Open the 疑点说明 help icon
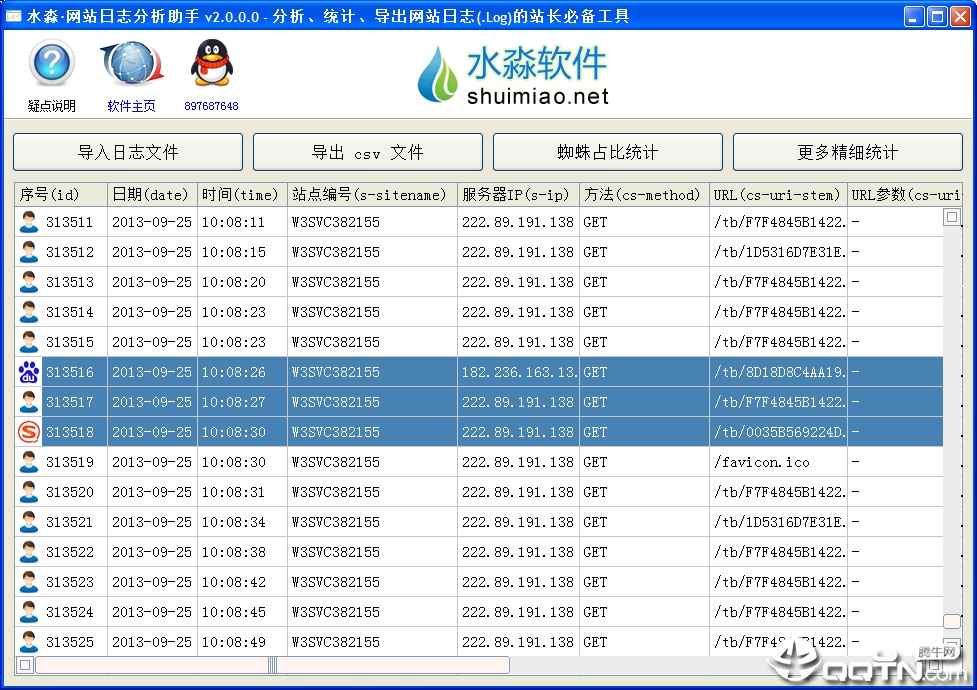The image size is (977, 690). 52,63
